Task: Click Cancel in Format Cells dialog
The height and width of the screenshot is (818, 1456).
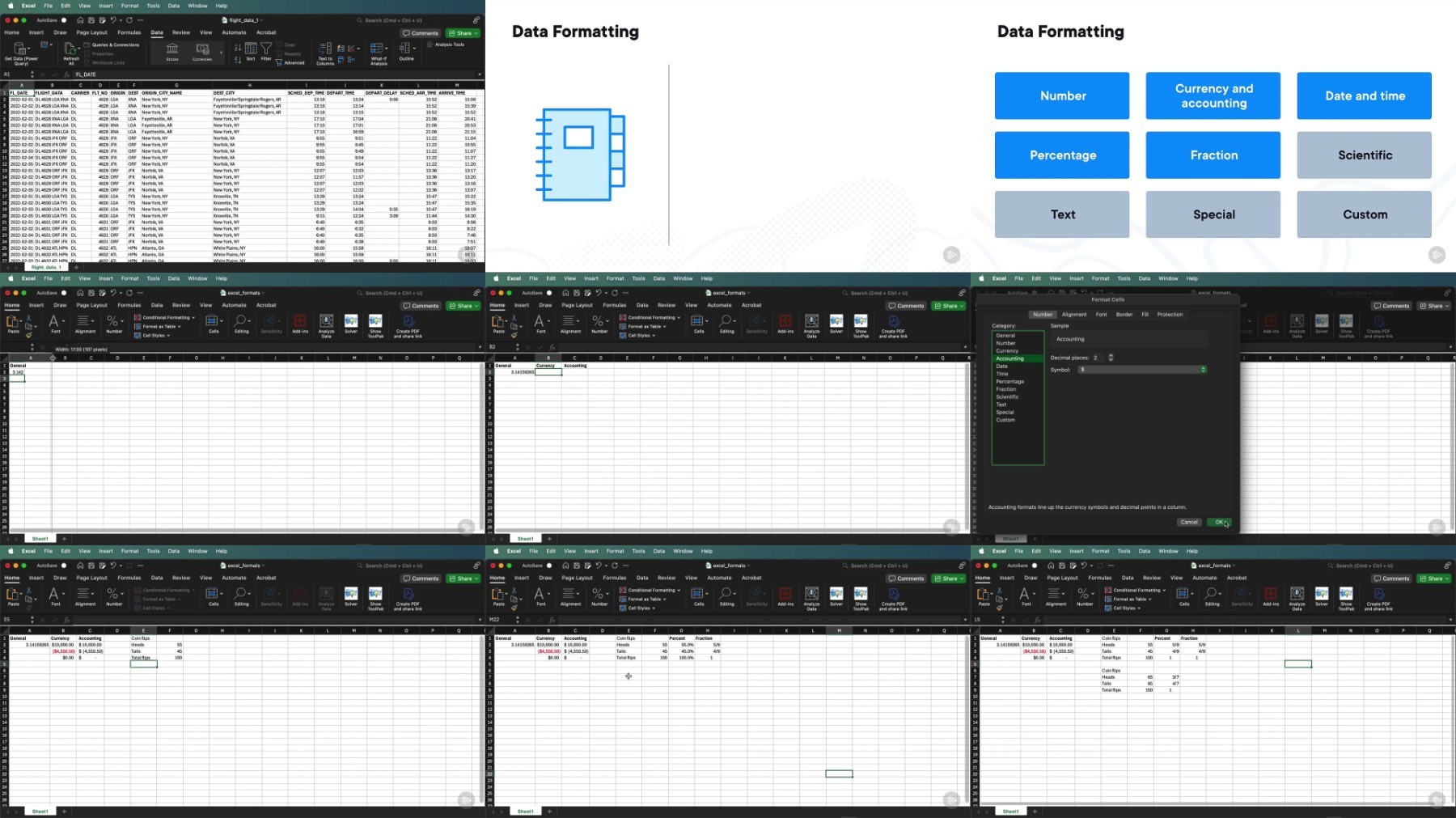Action: click(x=1189, y=522)
